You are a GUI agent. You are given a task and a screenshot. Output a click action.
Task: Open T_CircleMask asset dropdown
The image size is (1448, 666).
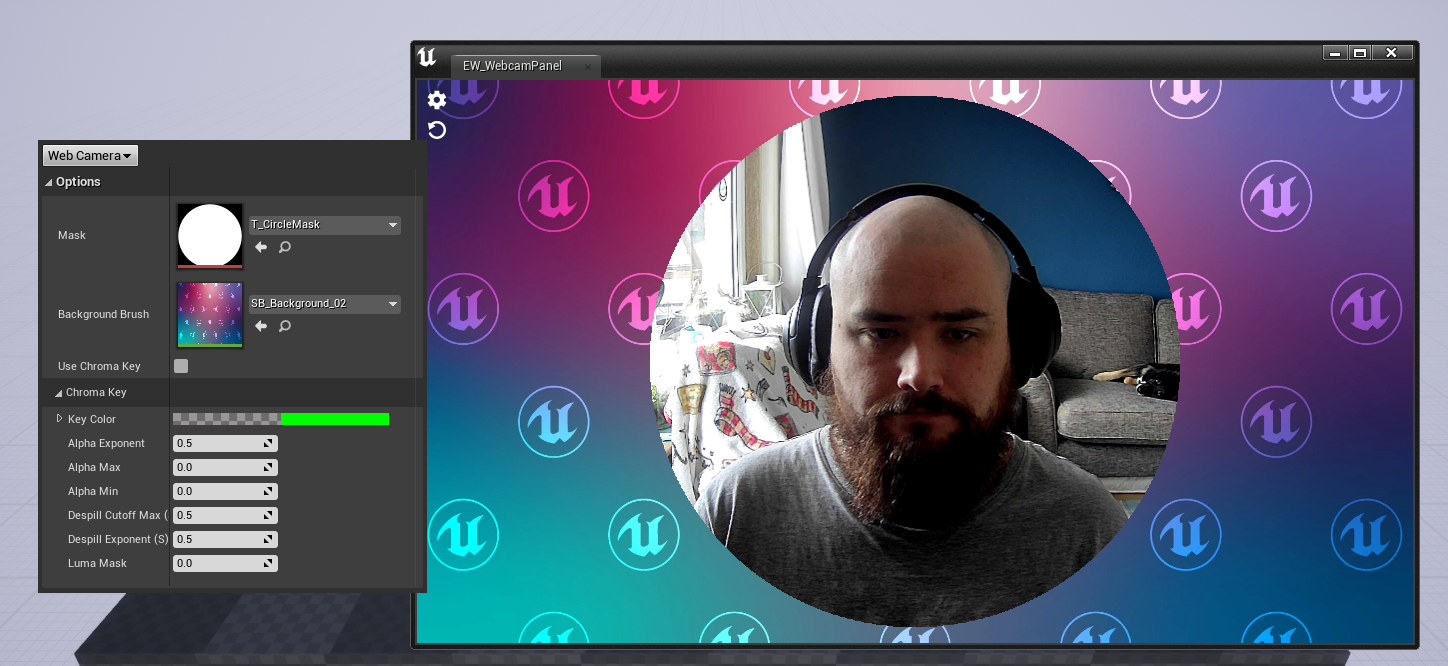click(x=324, y=225)
